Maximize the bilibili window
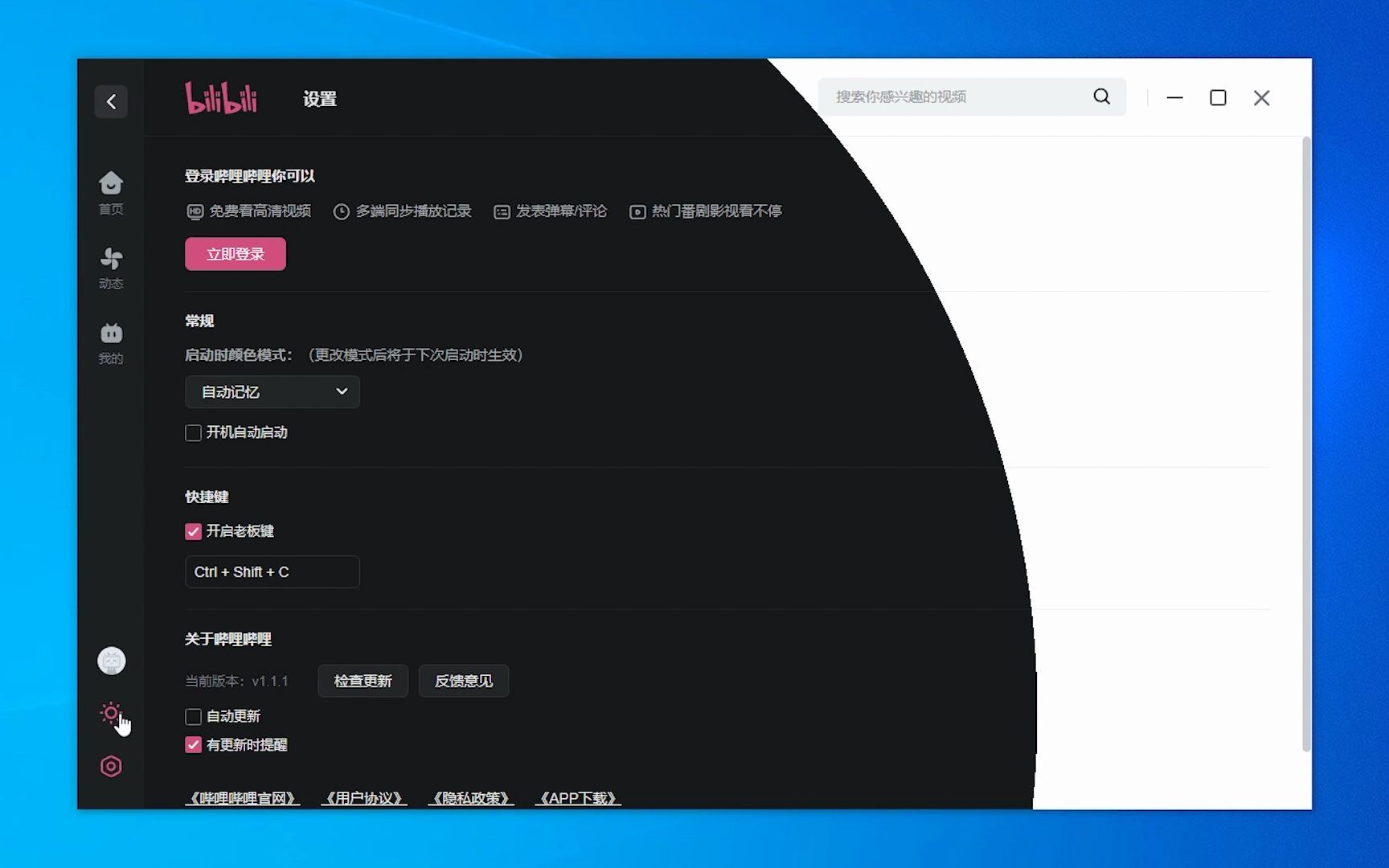Viewport: 1389px width, 868px height. [x=1218, y=97]
